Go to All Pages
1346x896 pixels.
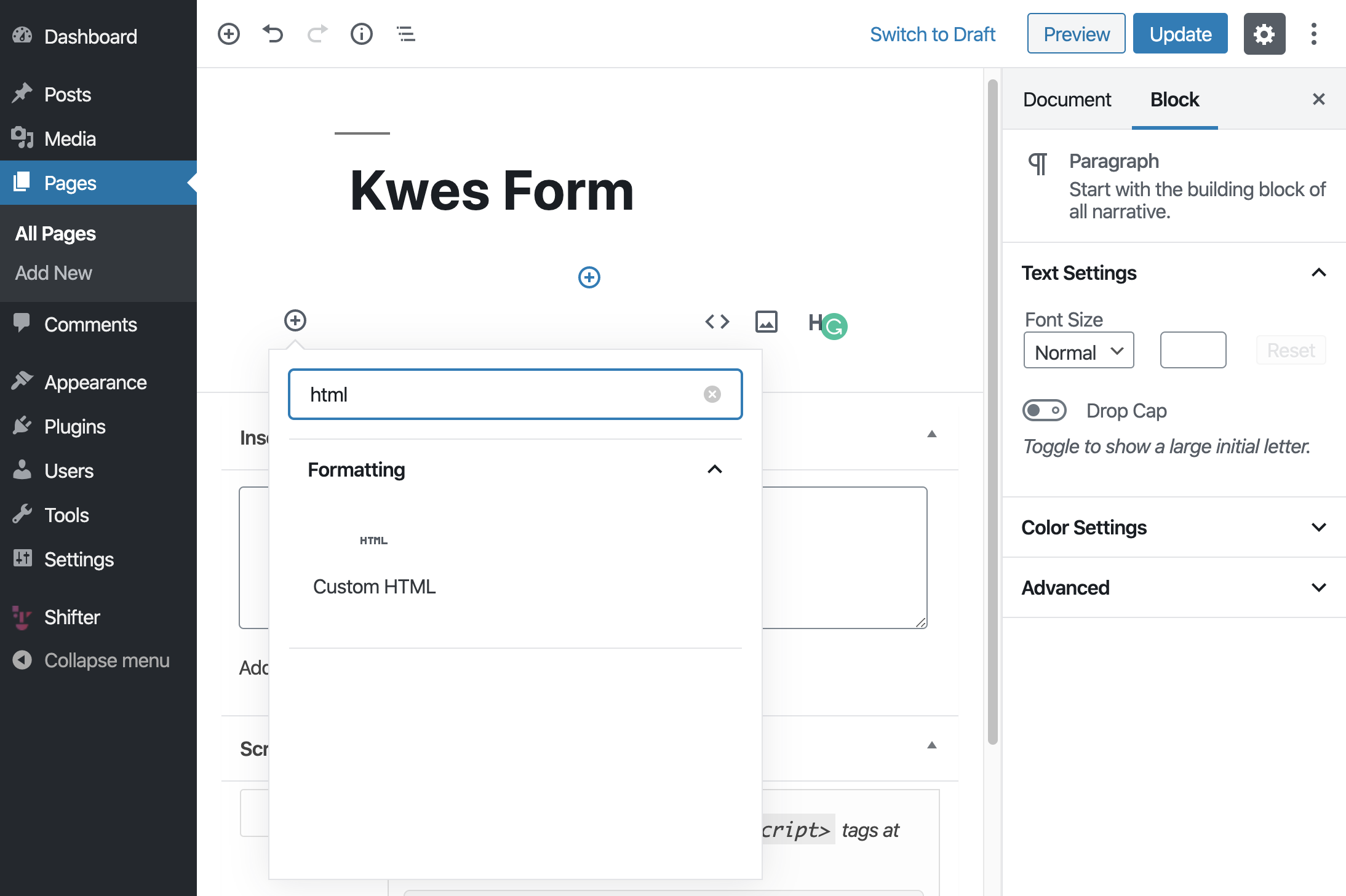[x=55, y=234]
